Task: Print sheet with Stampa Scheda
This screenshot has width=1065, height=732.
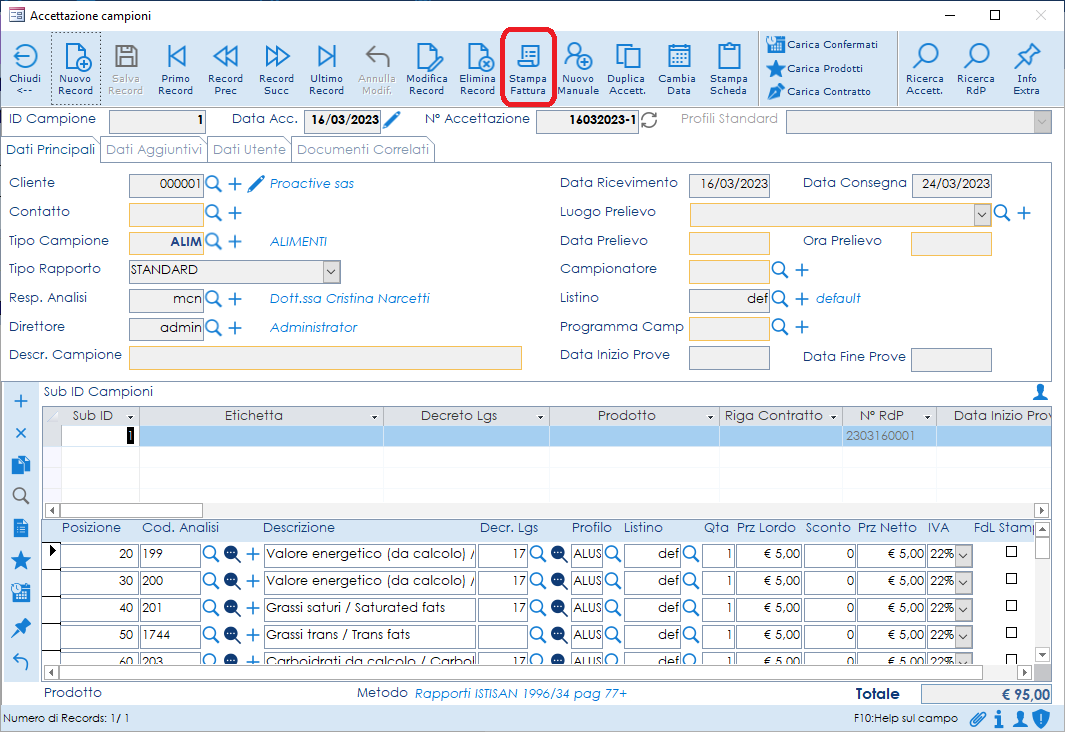Action: click(x=729, y=69)
